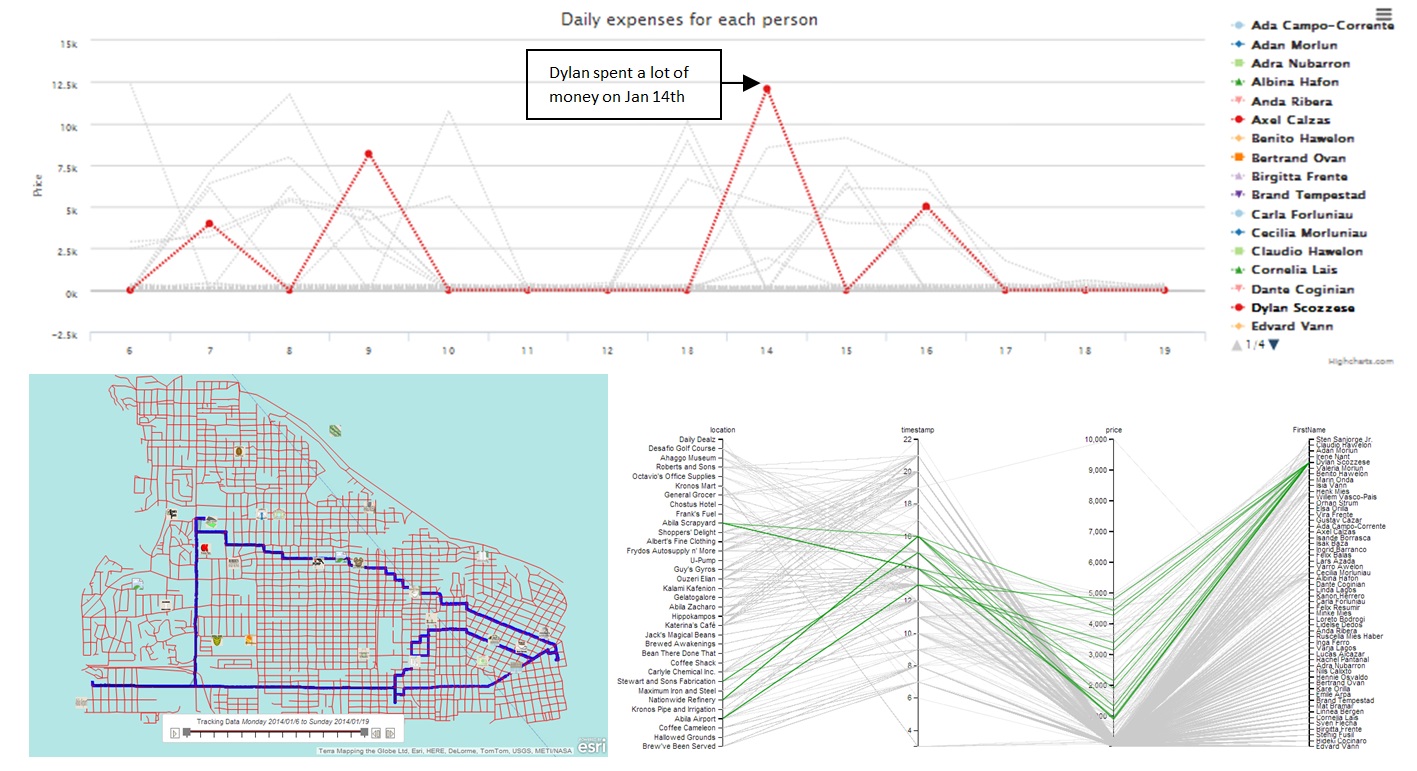Go to next legend page arrow
This screenshot has height=771, width=1417.
pyautogui.click(x=1273, y=345)
